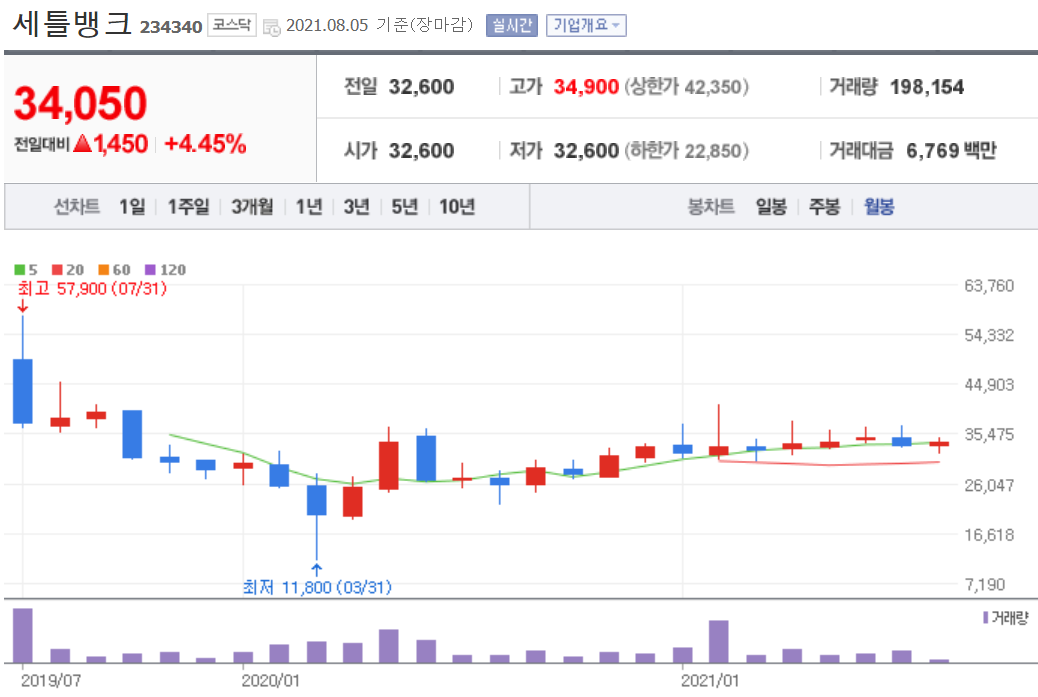Click the 2020/01 axis label
This screenshot has width=1038, height=697.
[x=270, y=680]
